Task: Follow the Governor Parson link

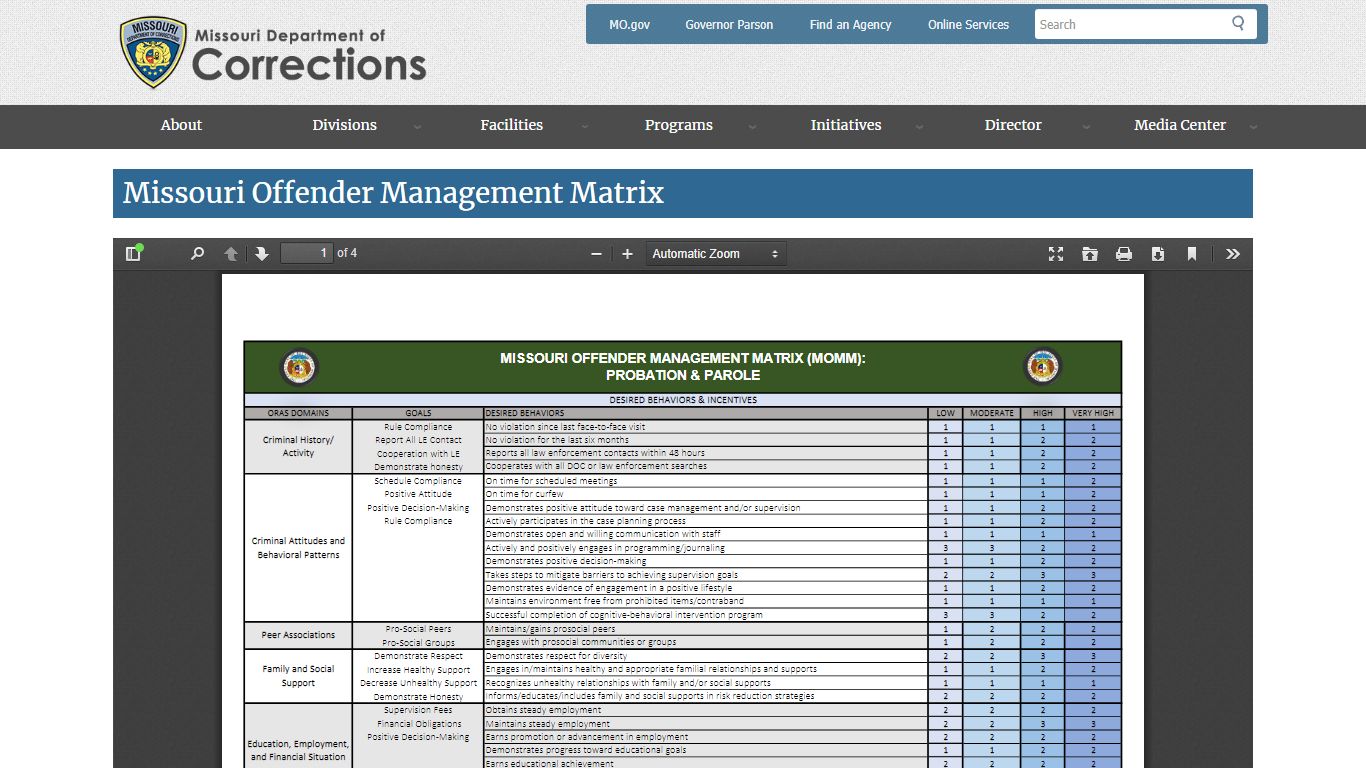Action: 729,24
